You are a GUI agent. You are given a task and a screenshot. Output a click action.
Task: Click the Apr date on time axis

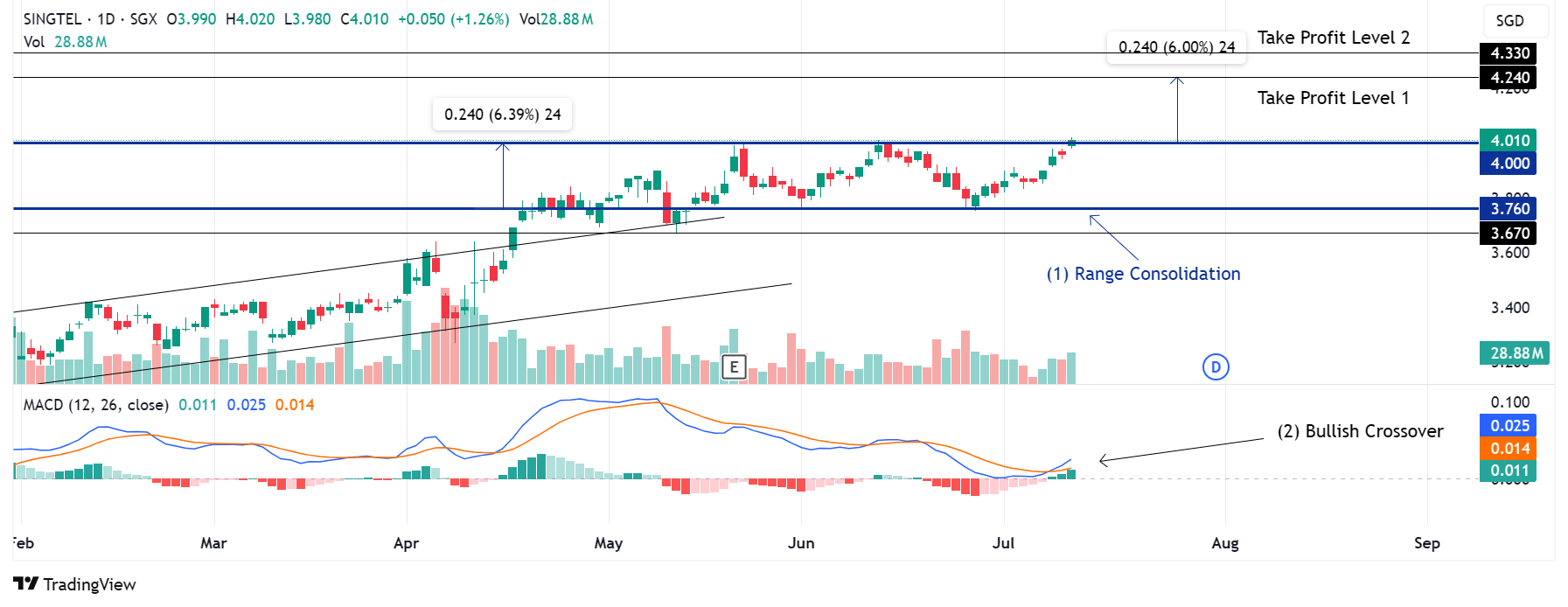click(x=407, y=543)
